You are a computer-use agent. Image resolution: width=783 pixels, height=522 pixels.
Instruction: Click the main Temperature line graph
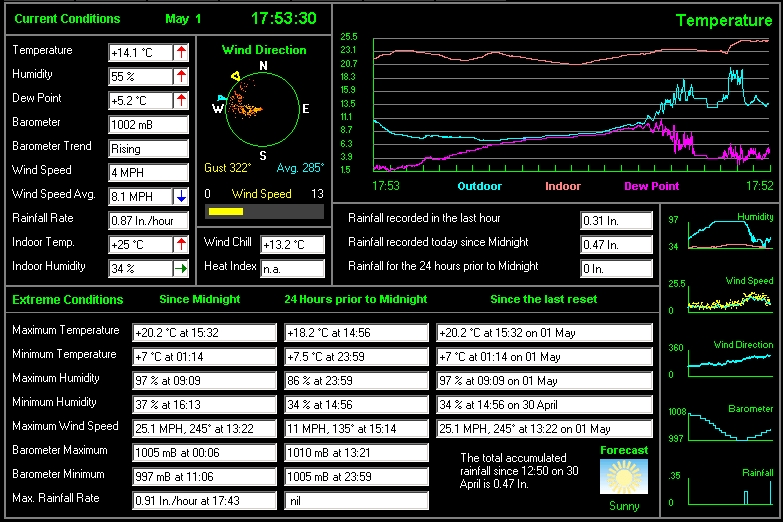click(570, 105)
